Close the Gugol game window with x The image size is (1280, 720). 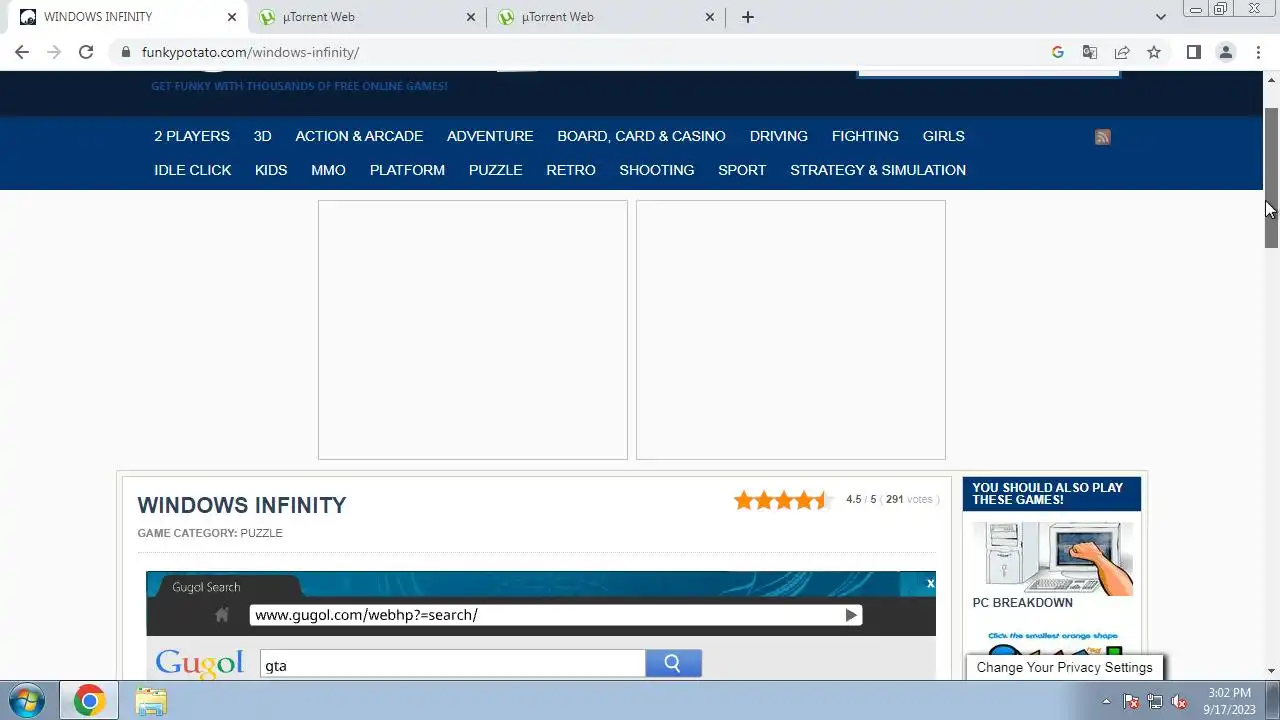(930, 583)
